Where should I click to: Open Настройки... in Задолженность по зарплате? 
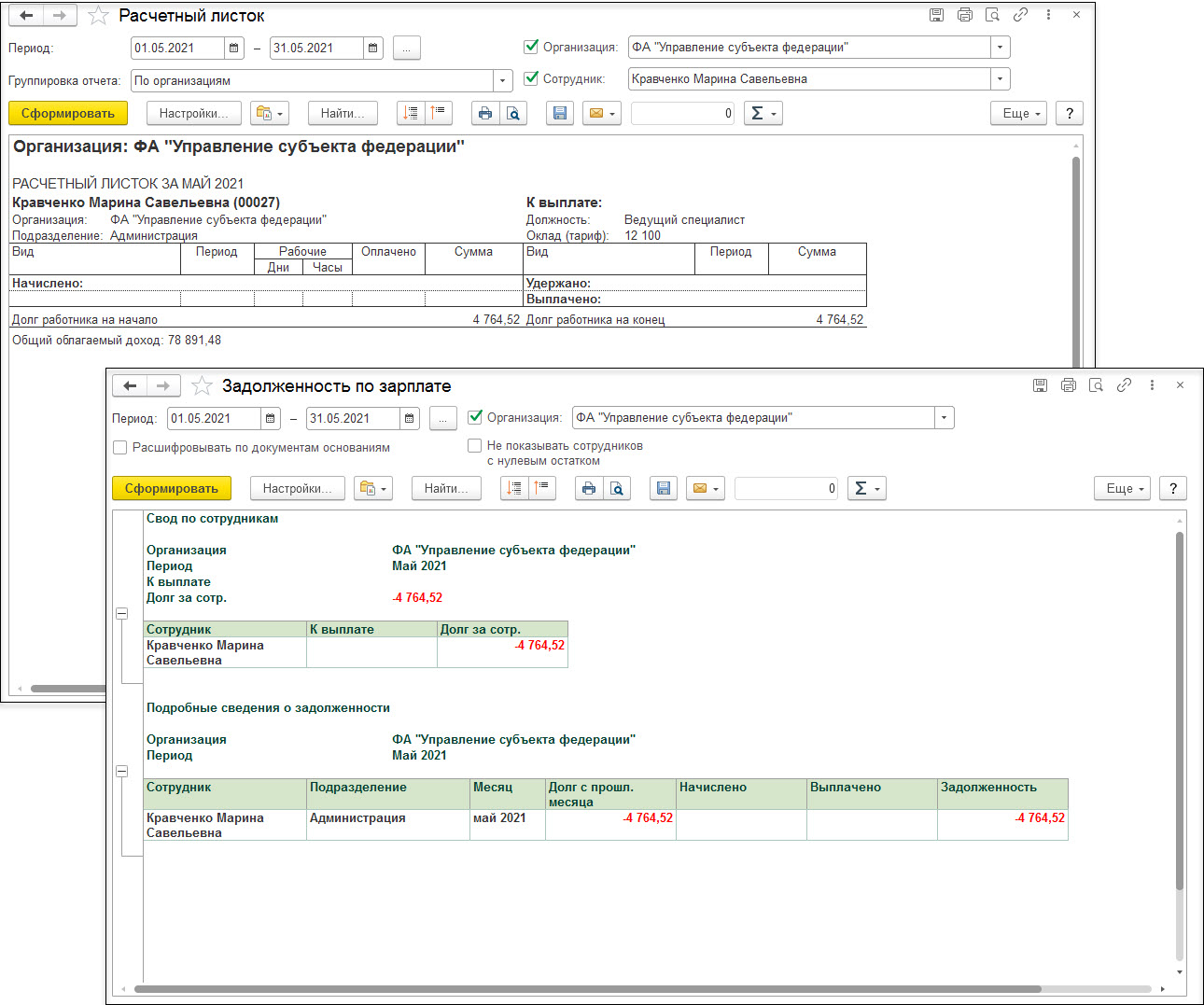298,488
